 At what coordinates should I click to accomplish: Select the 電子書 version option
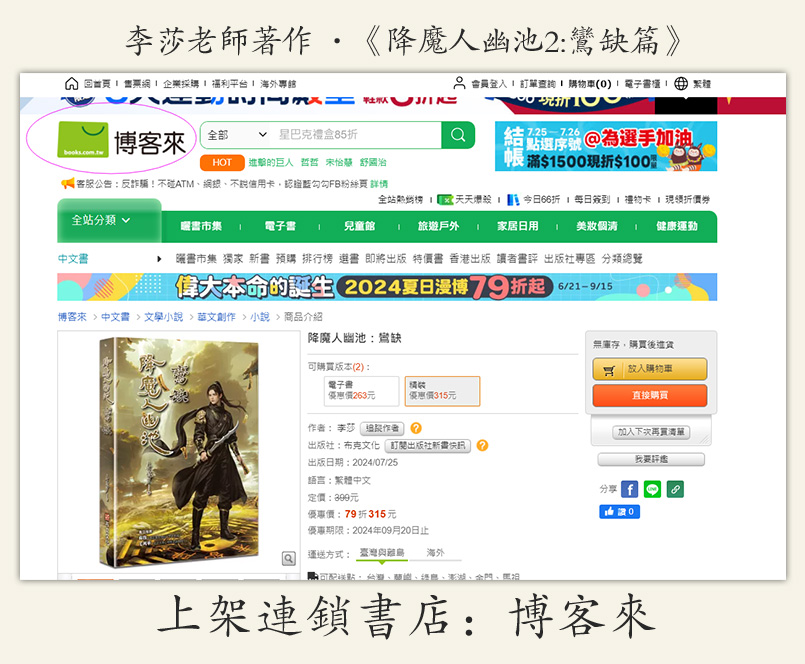coord(359,391)
